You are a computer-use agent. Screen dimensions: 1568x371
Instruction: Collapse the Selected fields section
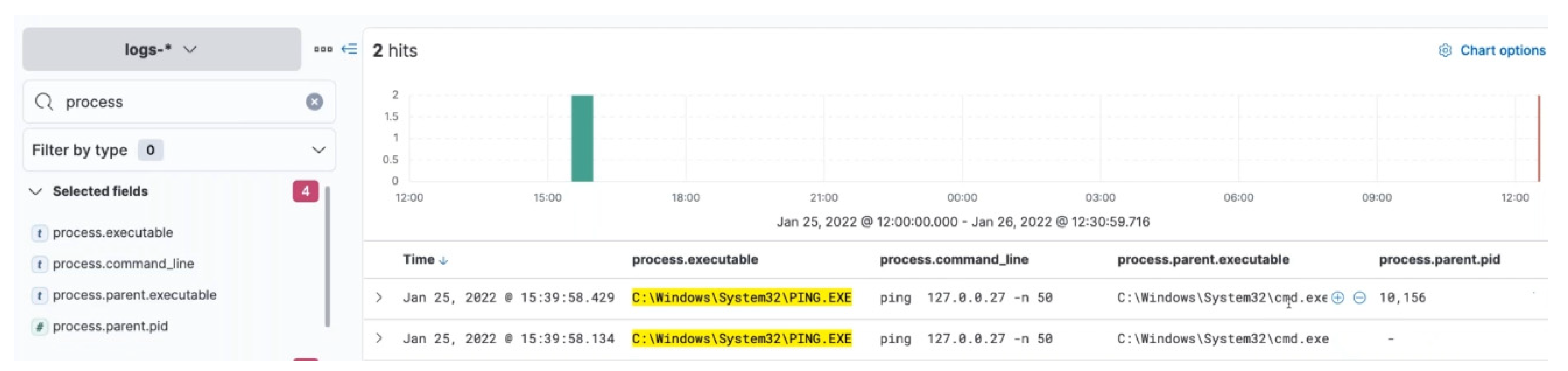tap(36, 191)
